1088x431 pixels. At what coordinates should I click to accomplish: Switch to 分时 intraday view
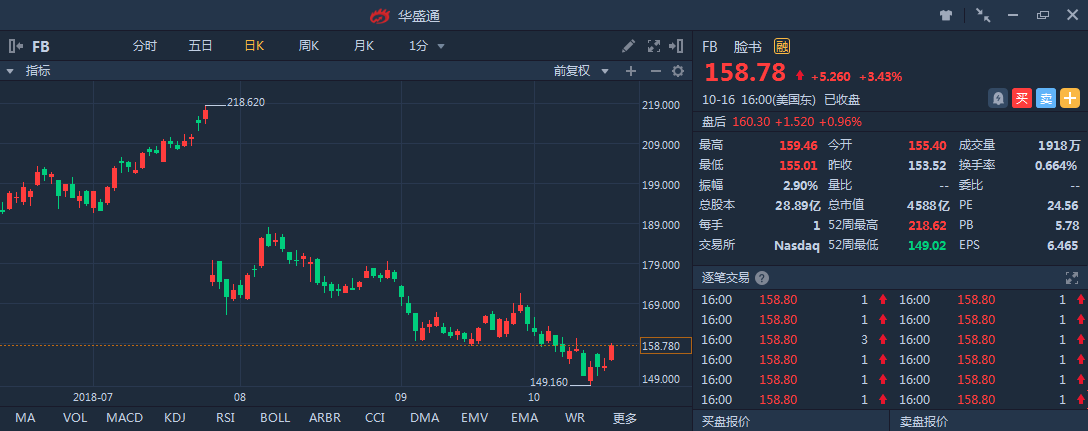pos(145,47)
